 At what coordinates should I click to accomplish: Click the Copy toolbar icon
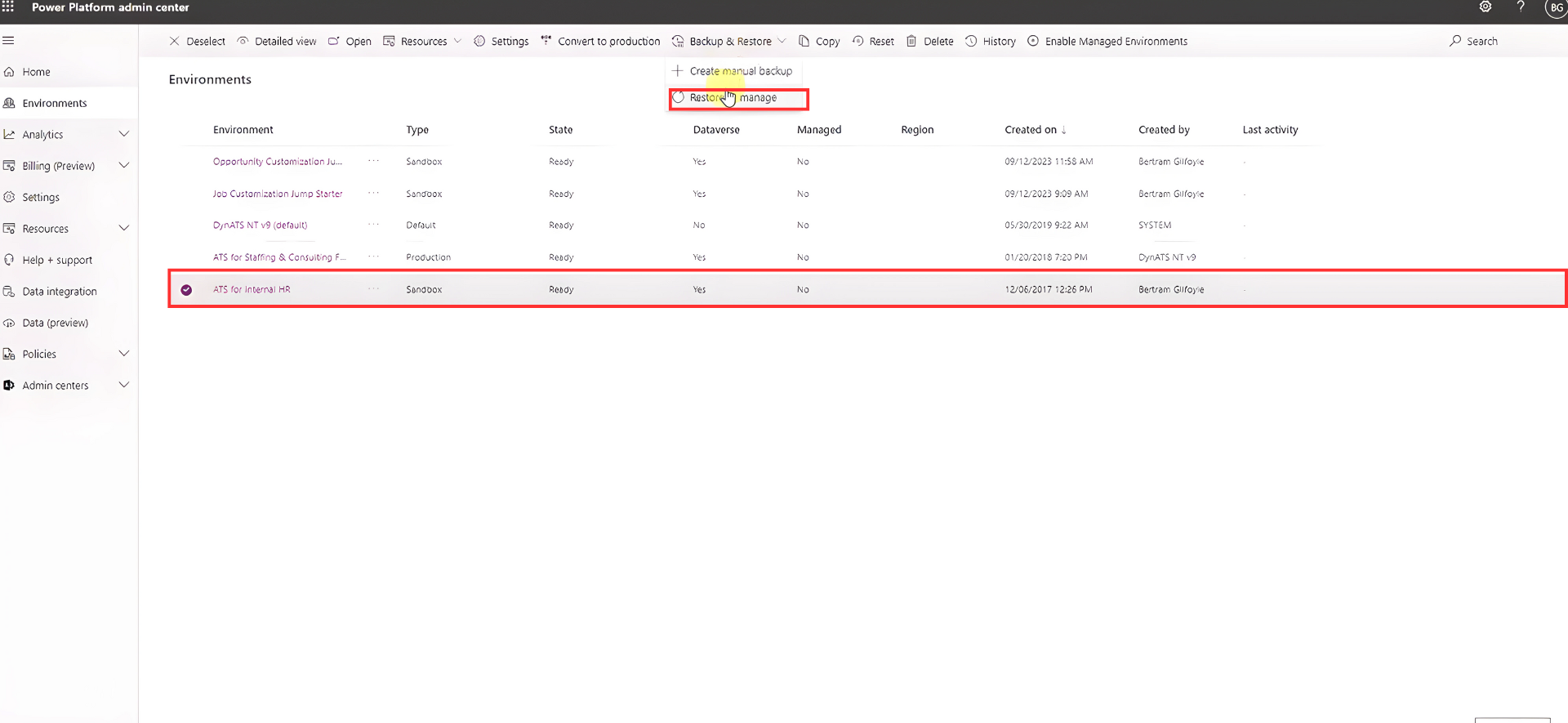(804, 41)
